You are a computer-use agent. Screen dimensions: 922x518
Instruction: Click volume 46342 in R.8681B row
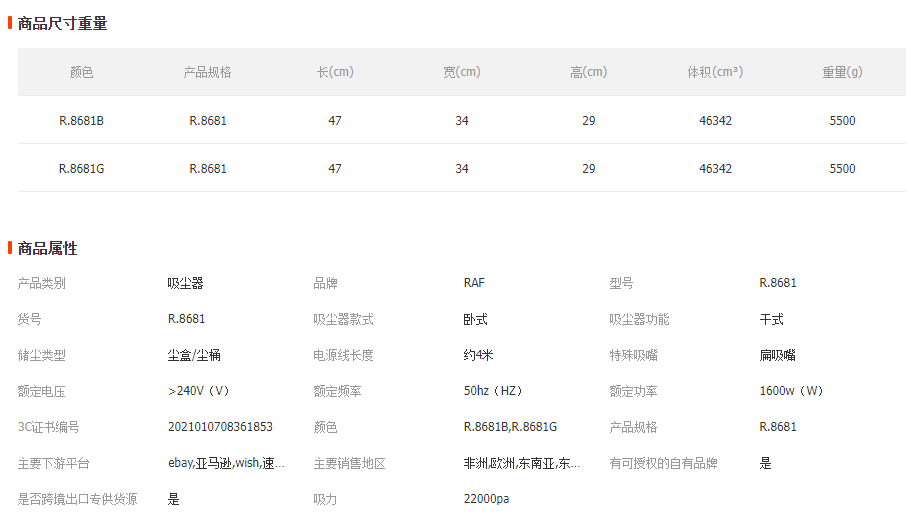pyautogui.click(x=716, y=121)
